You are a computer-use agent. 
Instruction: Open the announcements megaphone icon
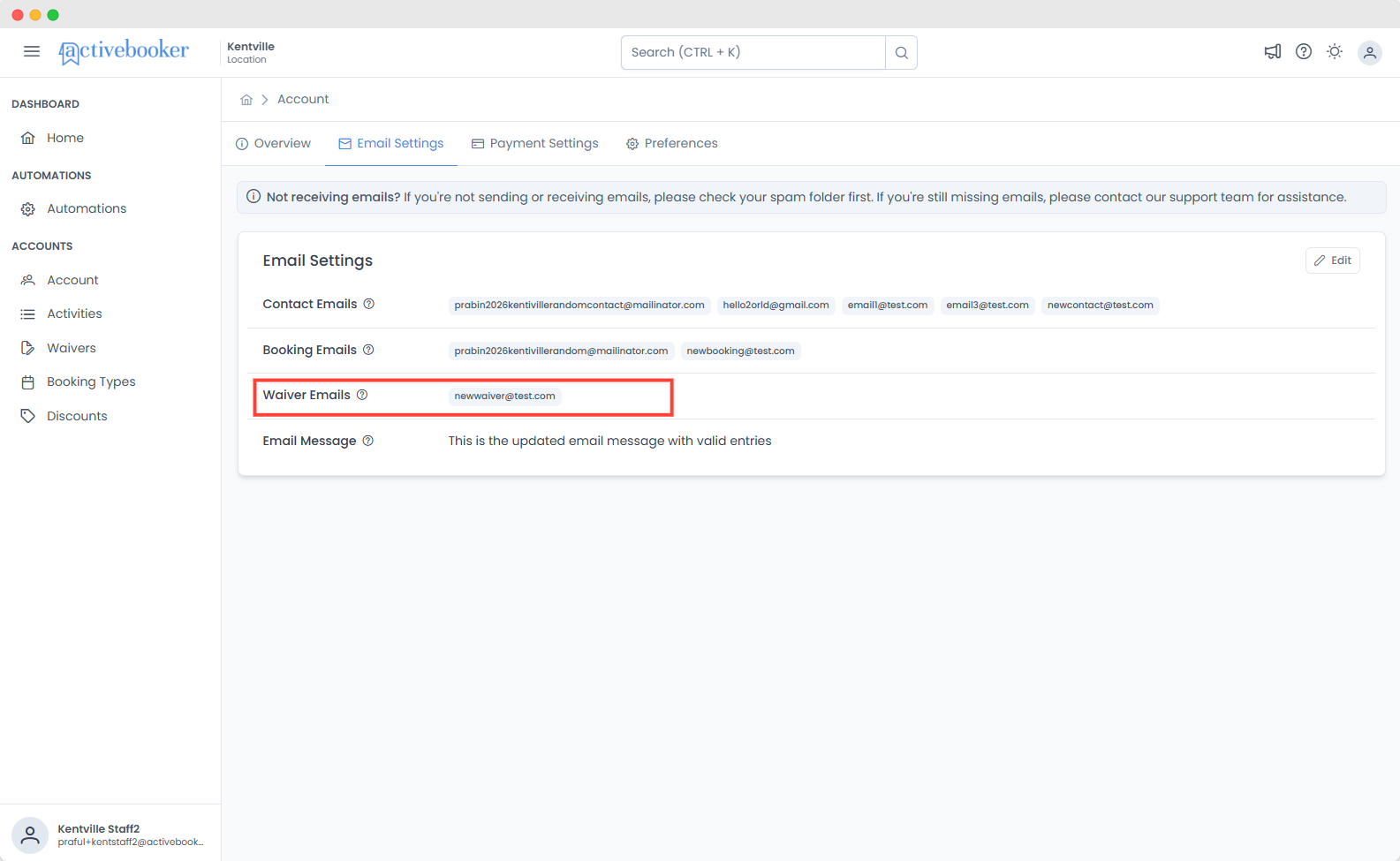pyautogui.click(x=1272, y=51)
